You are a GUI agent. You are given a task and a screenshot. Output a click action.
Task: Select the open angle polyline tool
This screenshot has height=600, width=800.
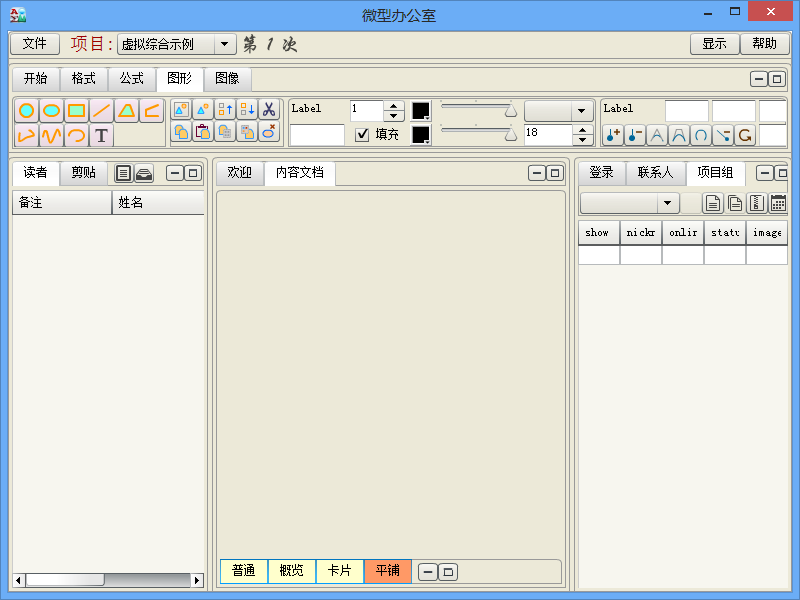tap(152, 110)
